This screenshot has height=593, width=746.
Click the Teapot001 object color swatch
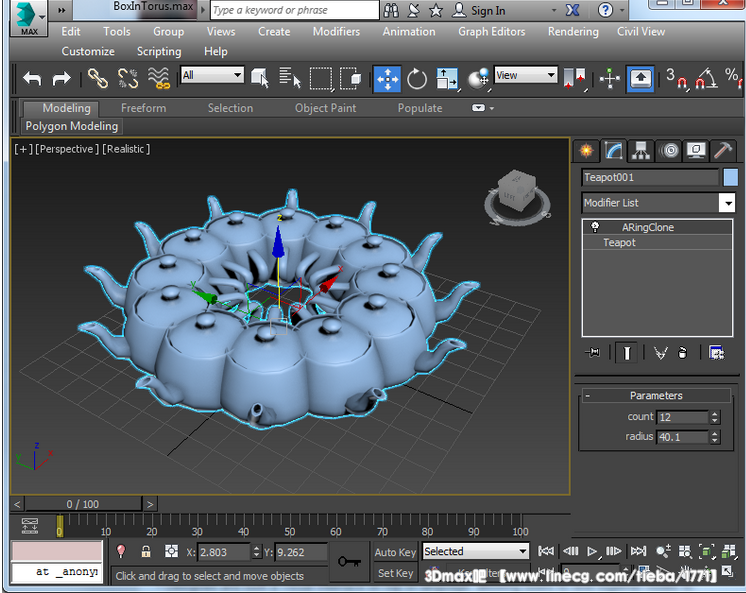point(730,178)
